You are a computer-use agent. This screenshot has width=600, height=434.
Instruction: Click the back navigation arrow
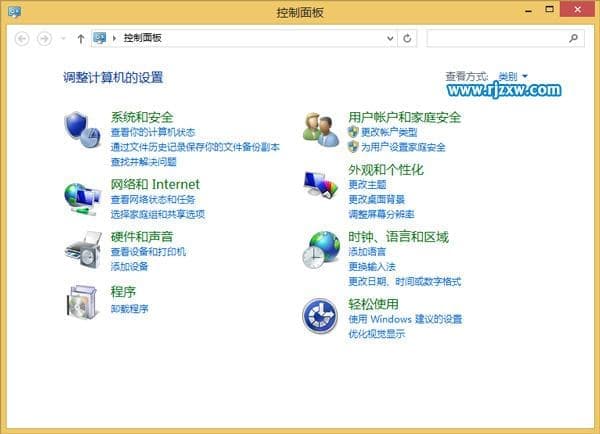pyautogui.click(x=22, y=39)
